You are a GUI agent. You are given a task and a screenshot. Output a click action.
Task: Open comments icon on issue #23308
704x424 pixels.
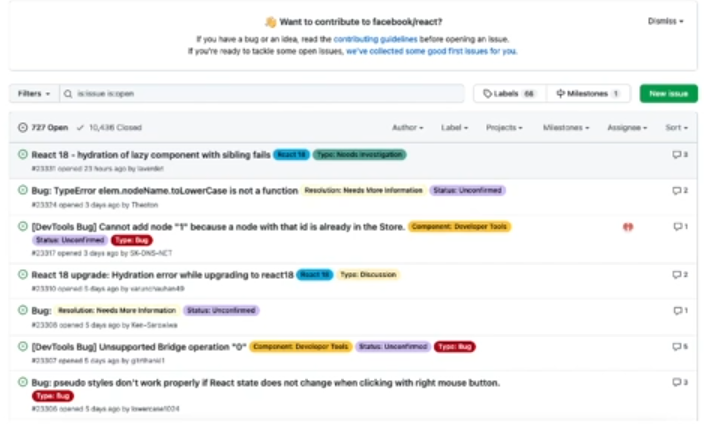[681, 310]
